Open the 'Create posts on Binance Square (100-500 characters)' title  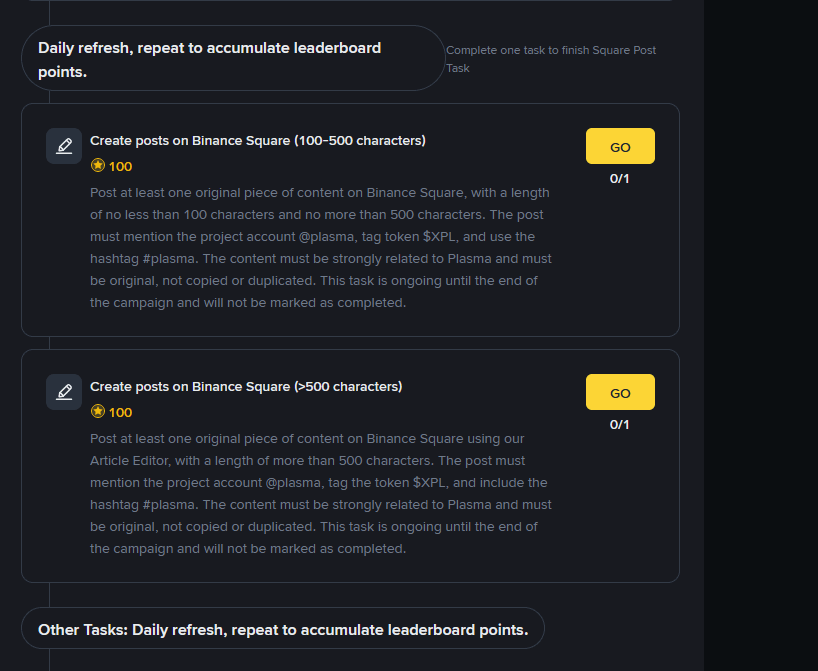pos(258,141)
